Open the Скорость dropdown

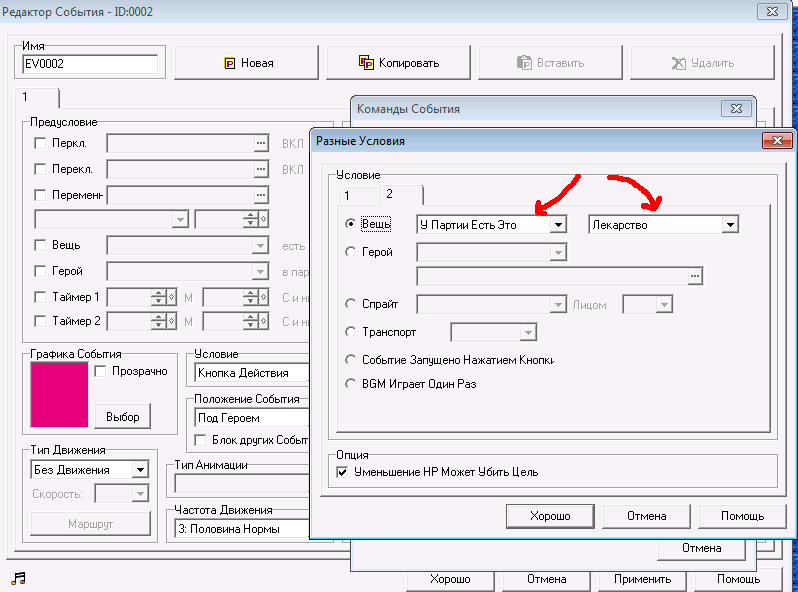pos(122,493)
